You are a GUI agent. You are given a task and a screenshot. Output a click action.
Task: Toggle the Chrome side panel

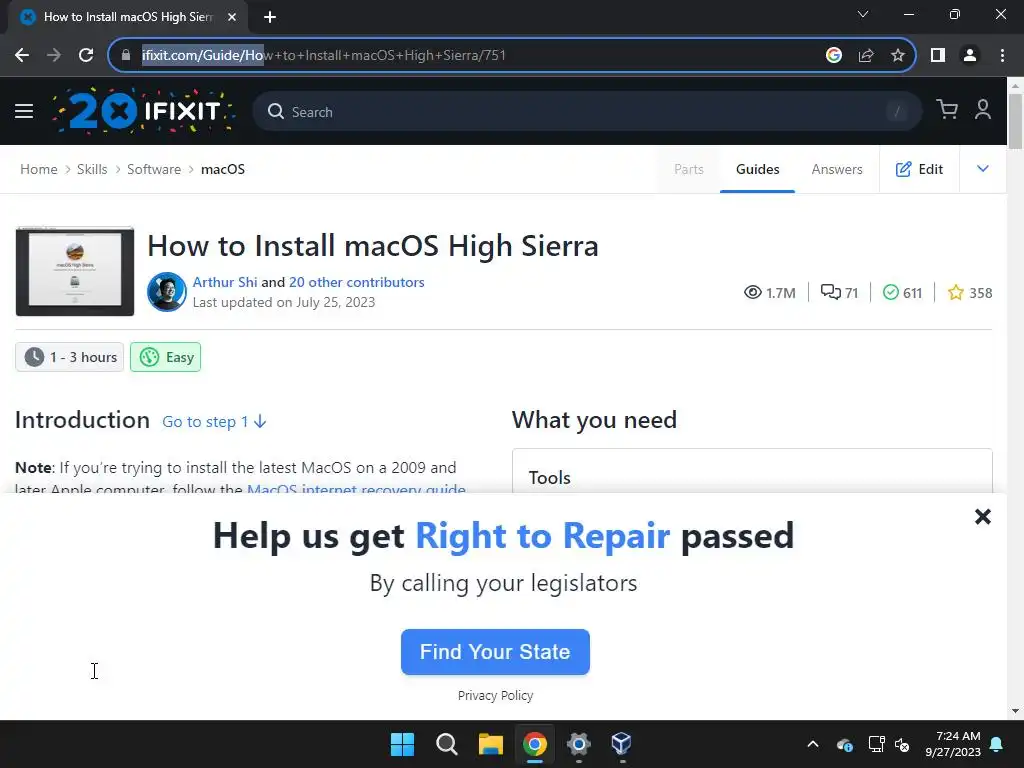pos(938,56)
